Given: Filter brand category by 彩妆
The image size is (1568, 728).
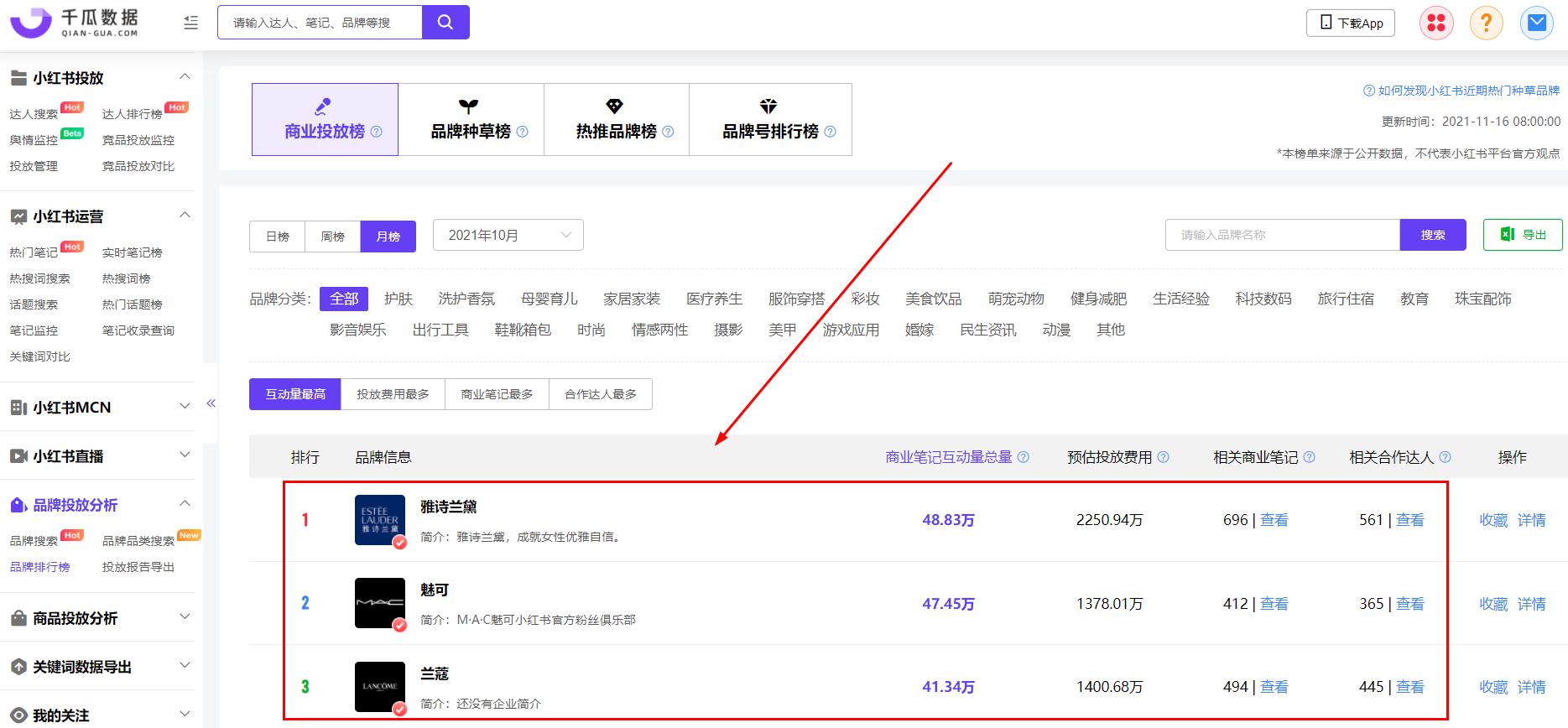Looking at the screenshot, I should (865, 299).
